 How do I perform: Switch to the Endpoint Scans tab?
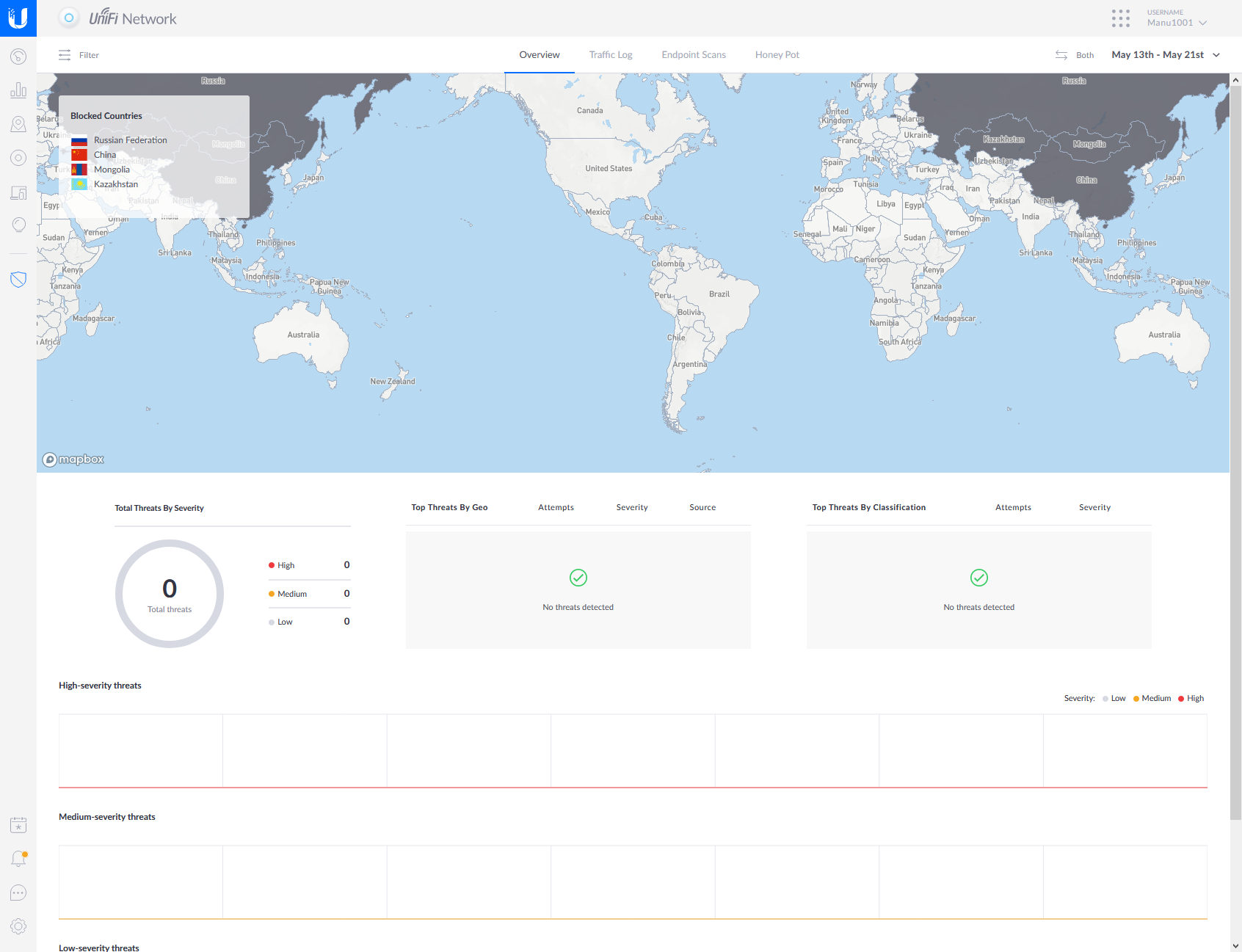(694, 55)
